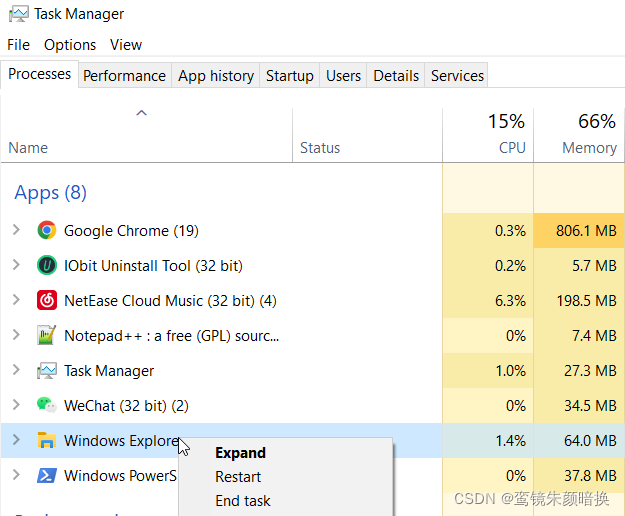Select the Windows PowerShell process name
This screenshot has height=516, width=625.
coord(120,476)
